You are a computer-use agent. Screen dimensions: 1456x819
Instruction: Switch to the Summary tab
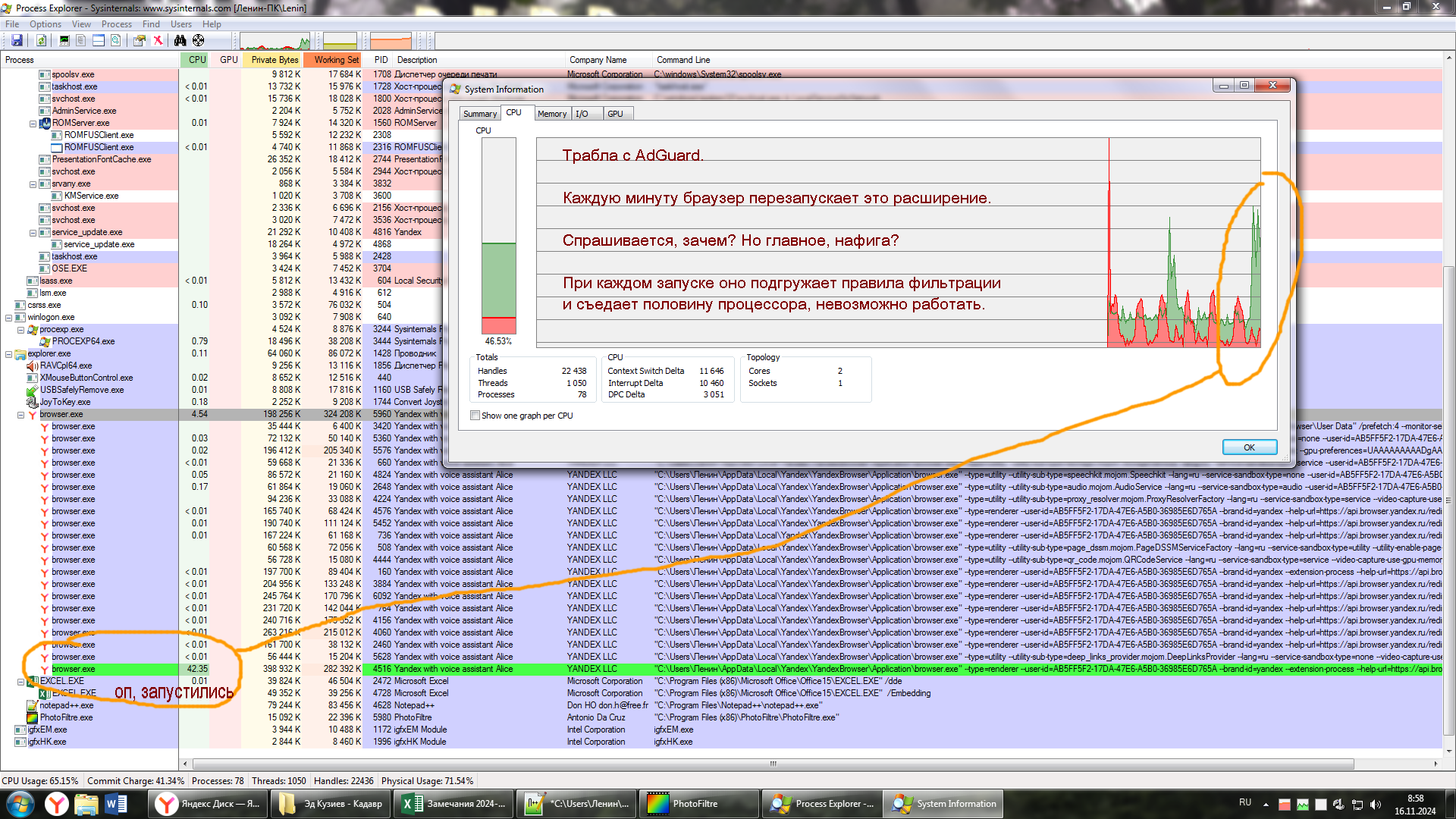coord(479,114)
